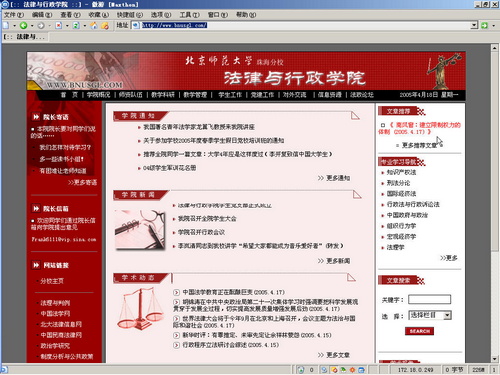Screen dimensions: 500x375
Task: Click the New page toolbar icon
Action: coord(6,25)
